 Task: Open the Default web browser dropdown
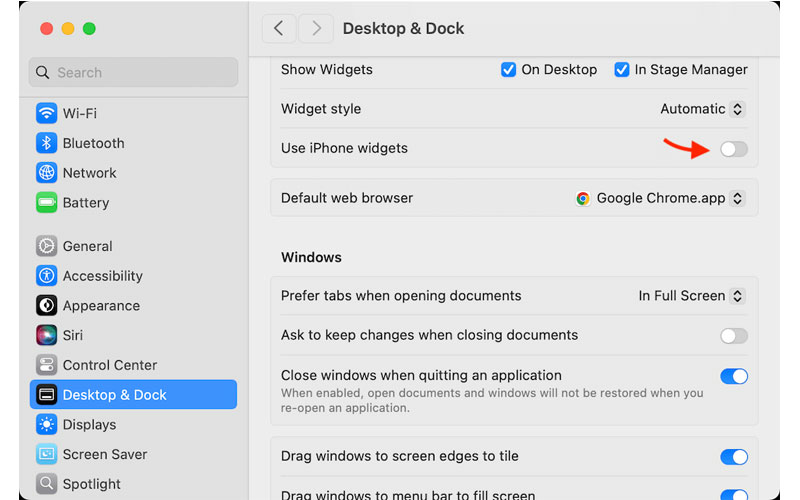[x=660, y=198]
